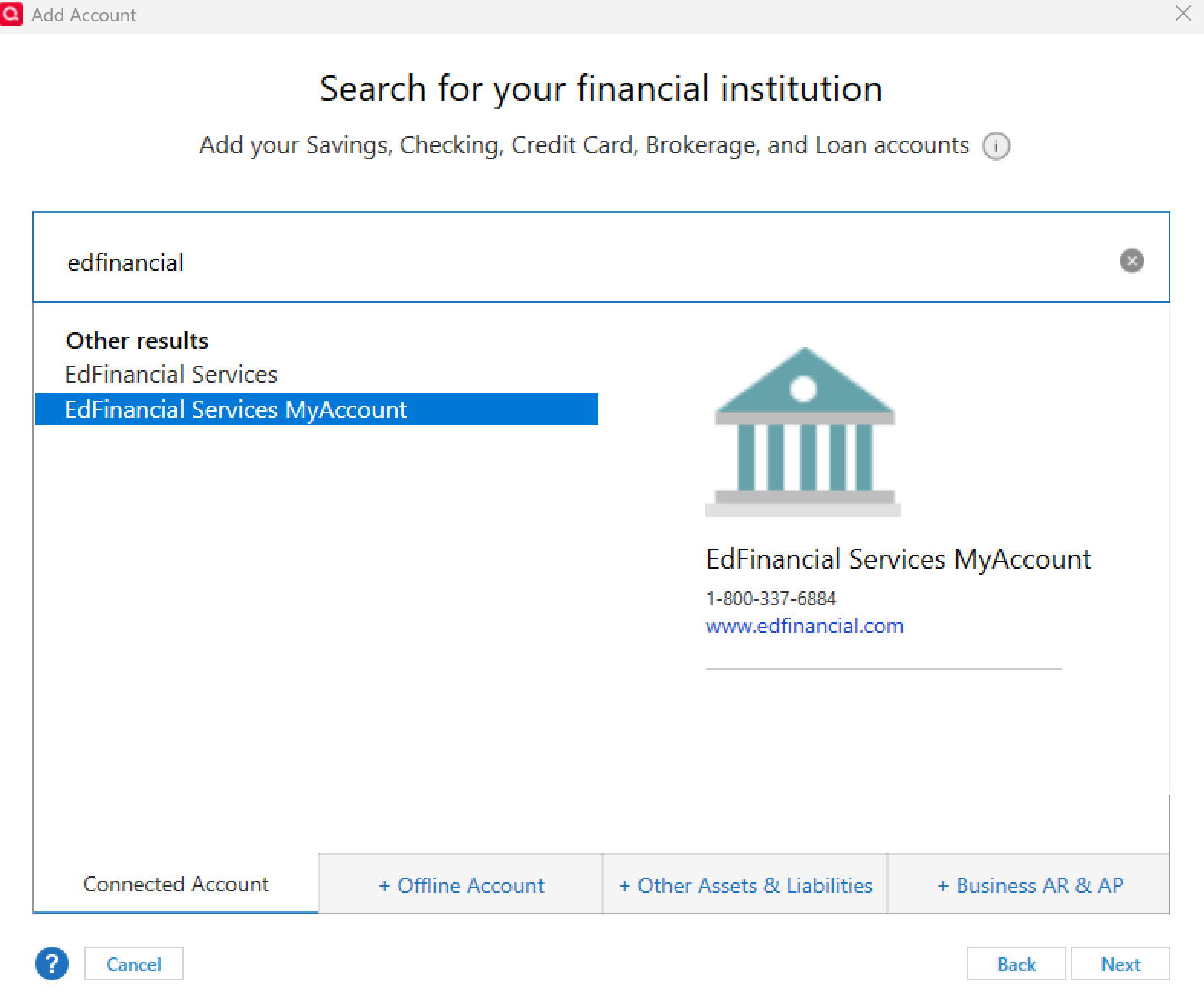This screenshot has height=1007, width=1204.
Task: Click the bank building institution icon
Action: pos(803,432)
